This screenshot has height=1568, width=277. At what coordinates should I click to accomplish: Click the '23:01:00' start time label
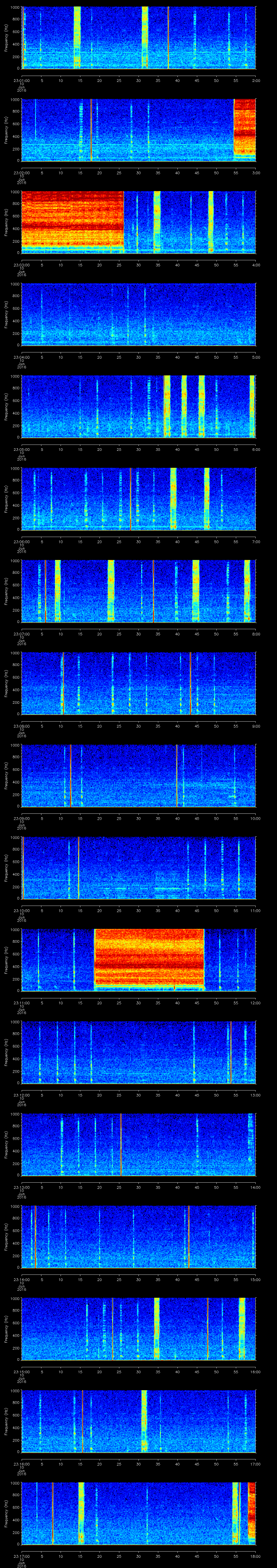(x=21, y=80)
